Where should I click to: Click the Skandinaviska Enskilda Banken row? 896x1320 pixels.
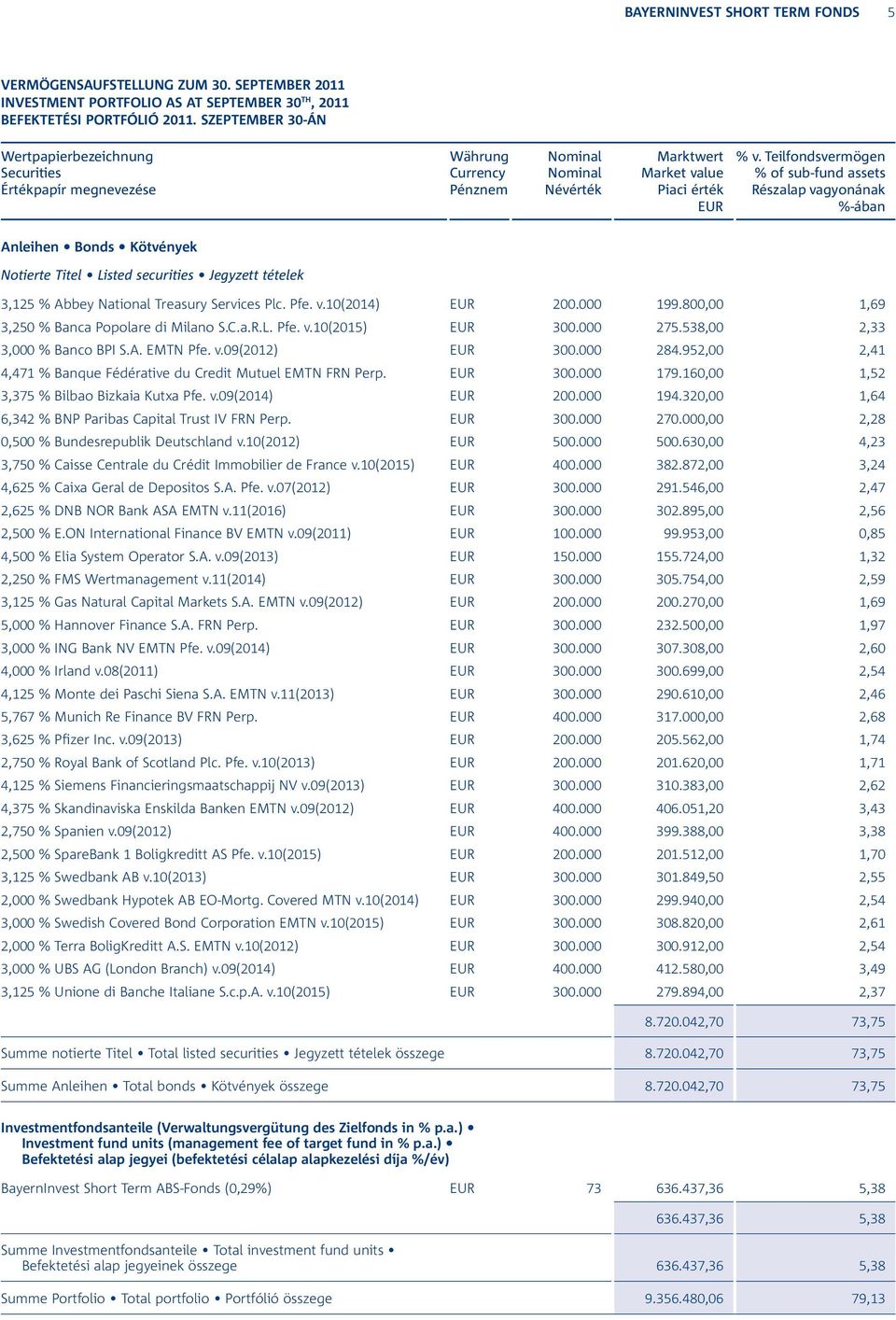443,807
